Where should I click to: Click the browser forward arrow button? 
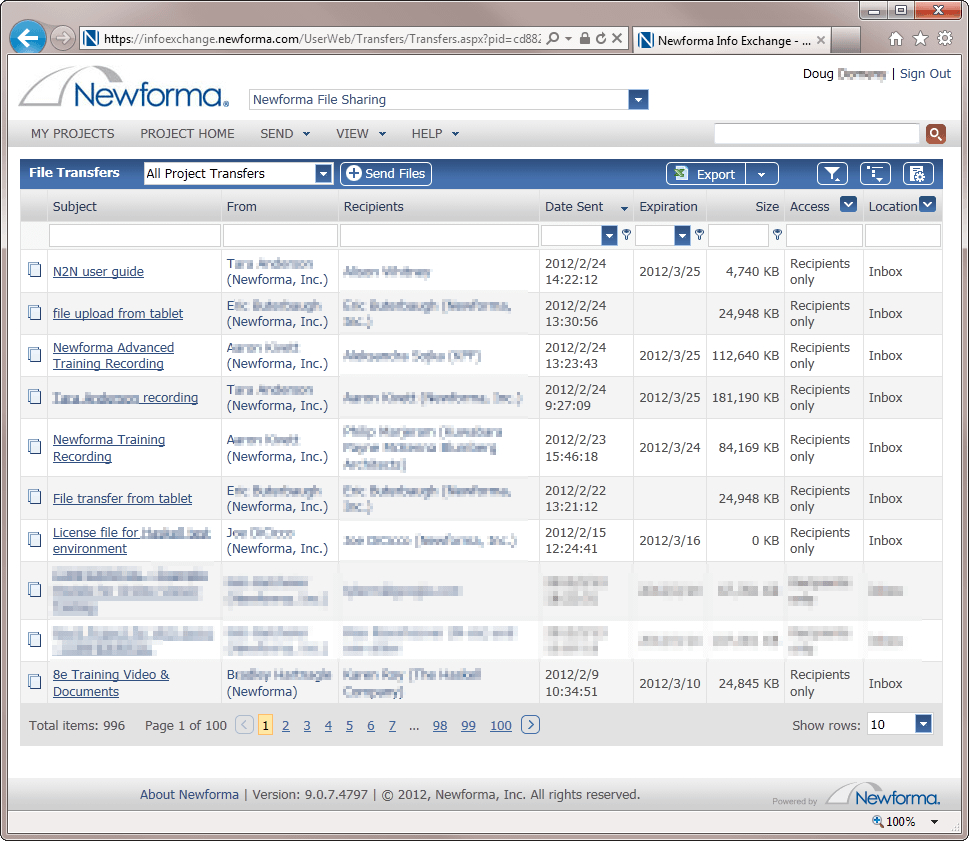62,38
